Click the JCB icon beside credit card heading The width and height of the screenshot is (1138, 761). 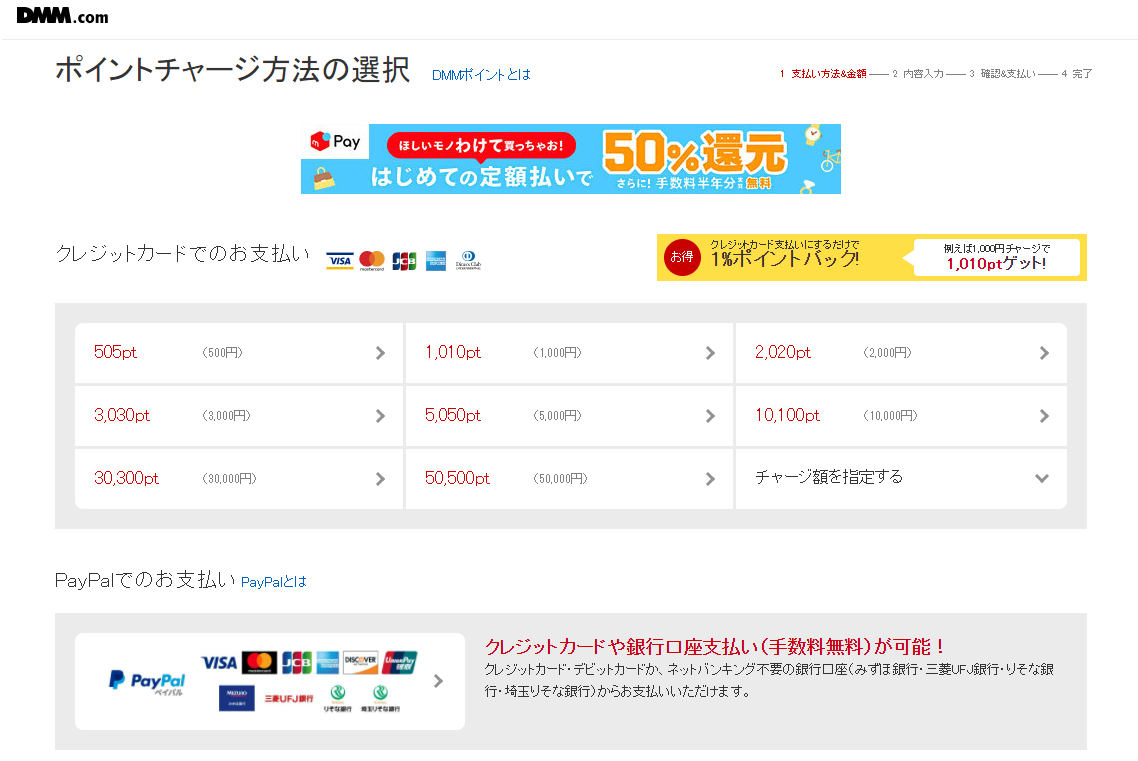(404, 260)
